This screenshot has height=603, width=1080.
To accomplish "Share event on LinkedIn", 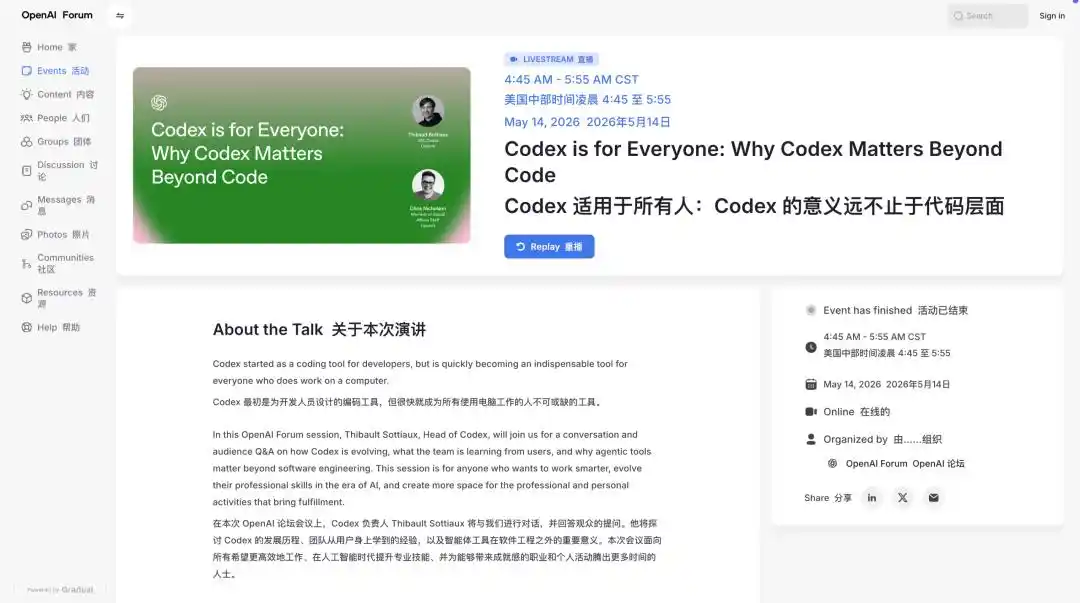I will (871, 498).
